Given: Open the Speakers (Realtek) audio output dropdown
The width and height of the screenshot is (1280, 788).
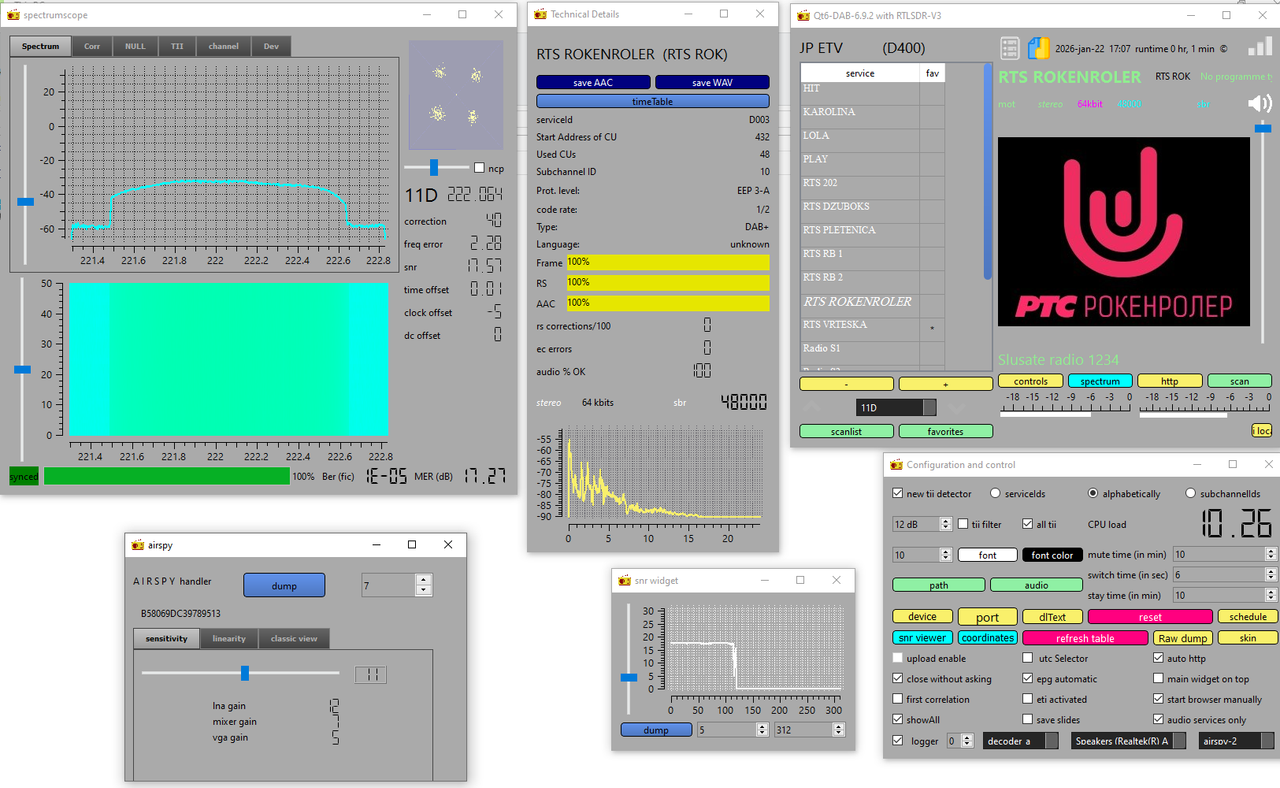Looking at the screenshot, I should pos(1129,741).
